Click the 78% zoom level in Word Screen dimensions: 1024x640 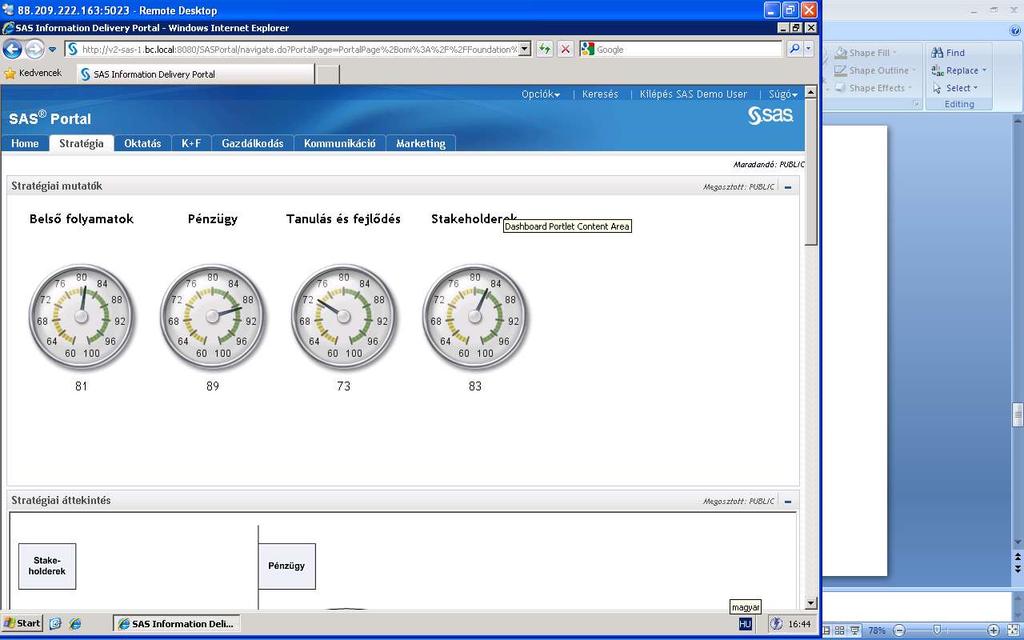pyautogui.click(x=876, y=631)
